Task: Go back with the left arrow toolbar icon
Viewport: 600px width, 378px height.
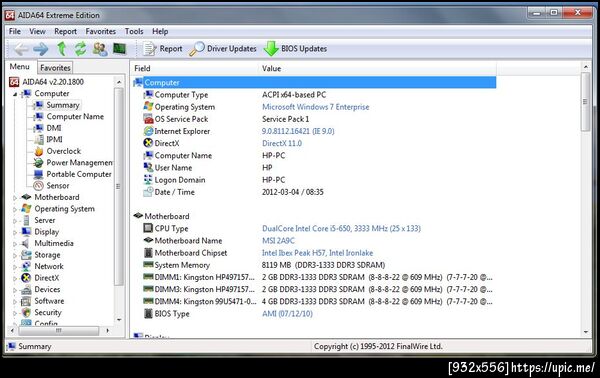Action: [21, 49]
